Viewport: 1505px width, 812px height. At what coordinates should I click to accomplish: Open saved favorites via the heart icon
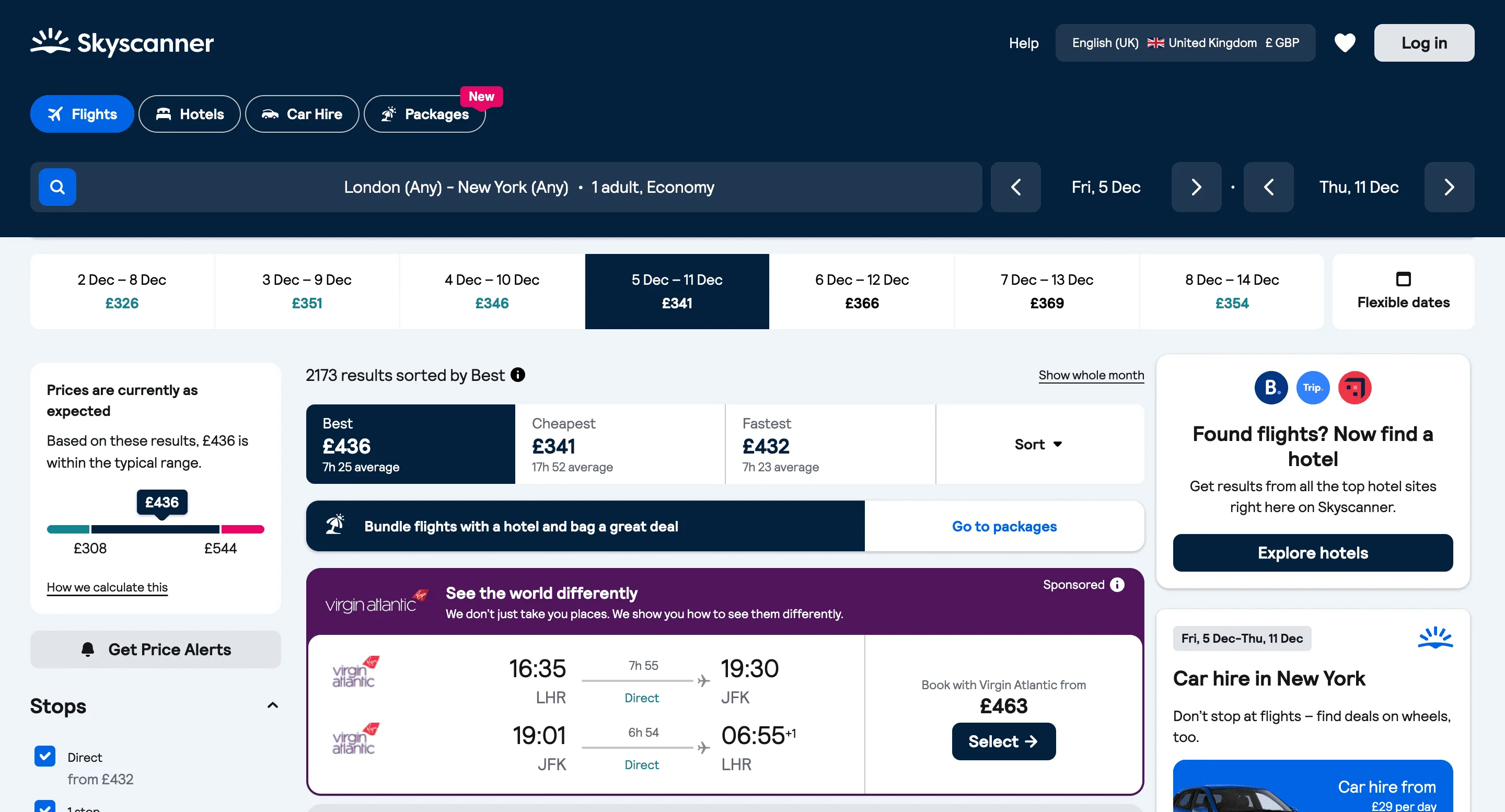(1345, 42)
